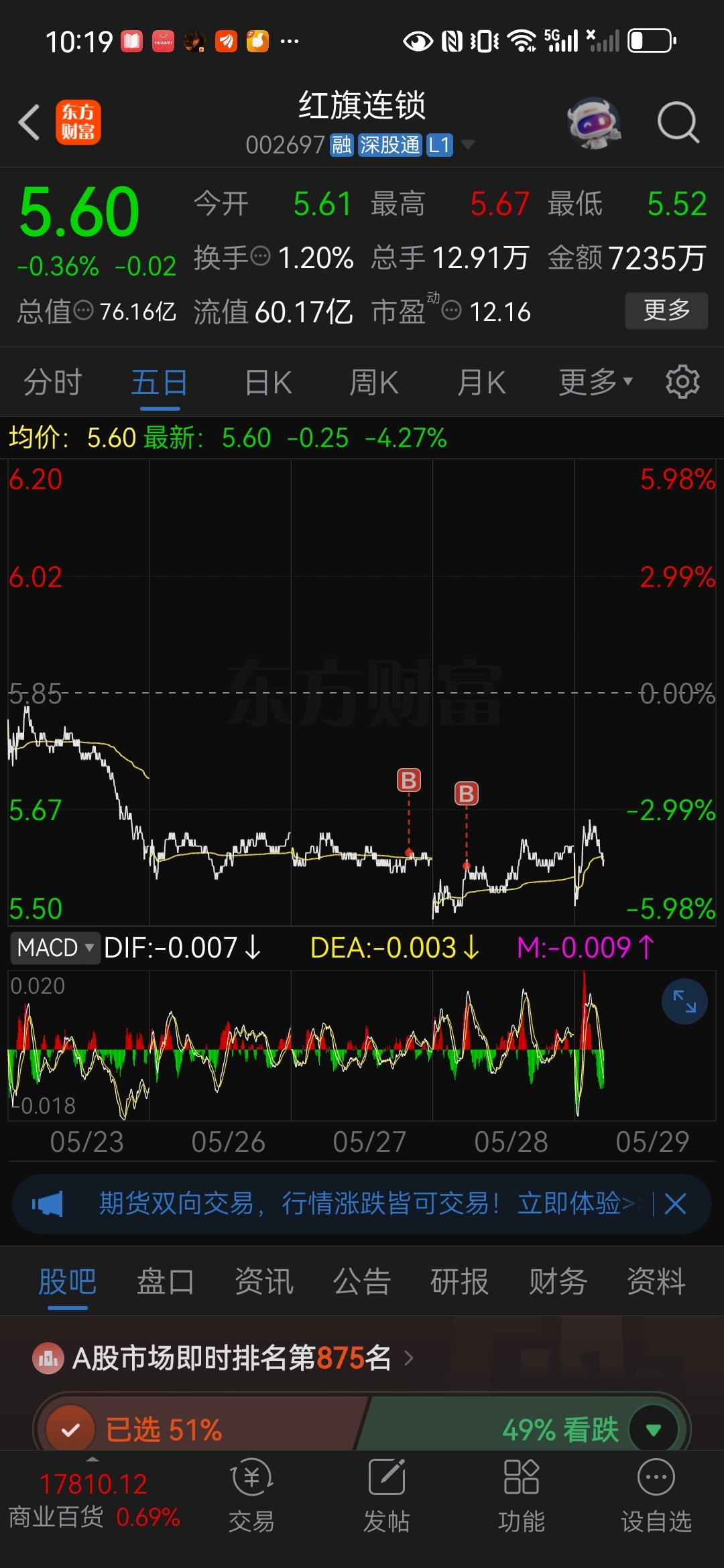This screenshot has width=724, height=1568.
Task: Expand the 看跌 vote dropdown arrow
Action: [654, 1430]
